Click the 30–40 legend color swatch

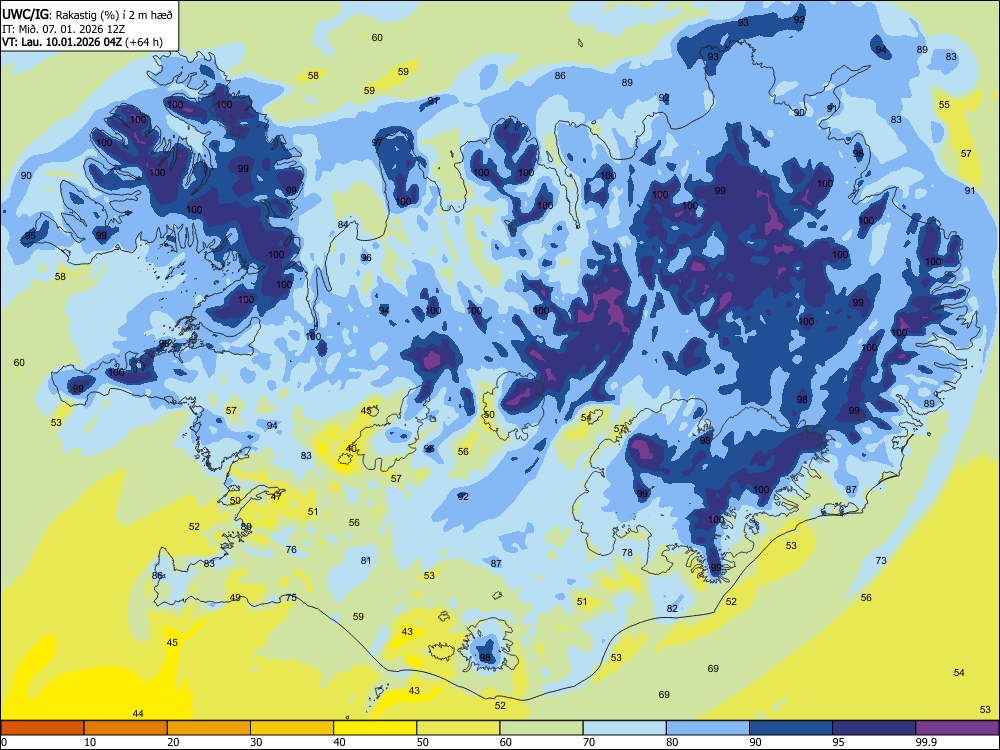tap(292, 728)
